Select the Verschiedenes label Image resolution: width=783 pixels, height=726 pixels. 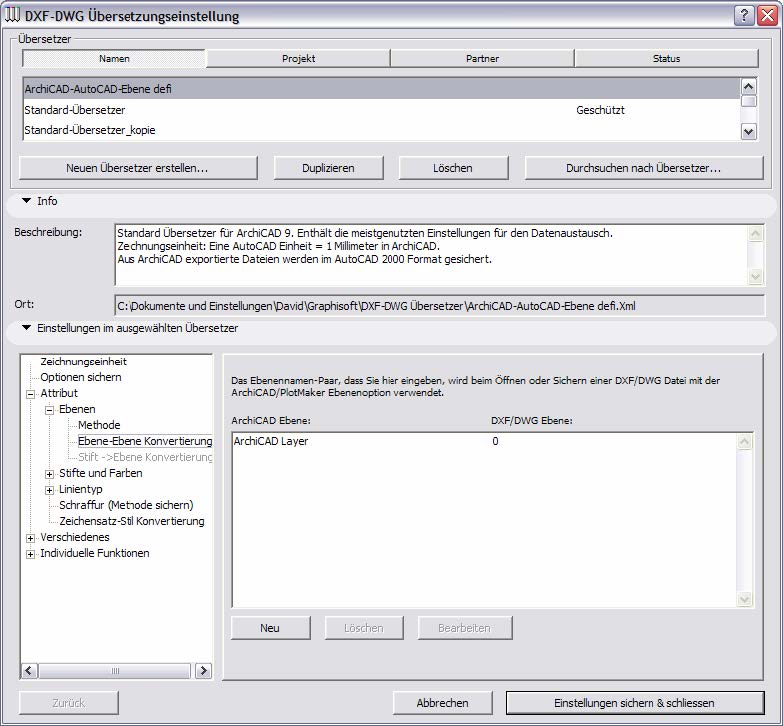74,537
